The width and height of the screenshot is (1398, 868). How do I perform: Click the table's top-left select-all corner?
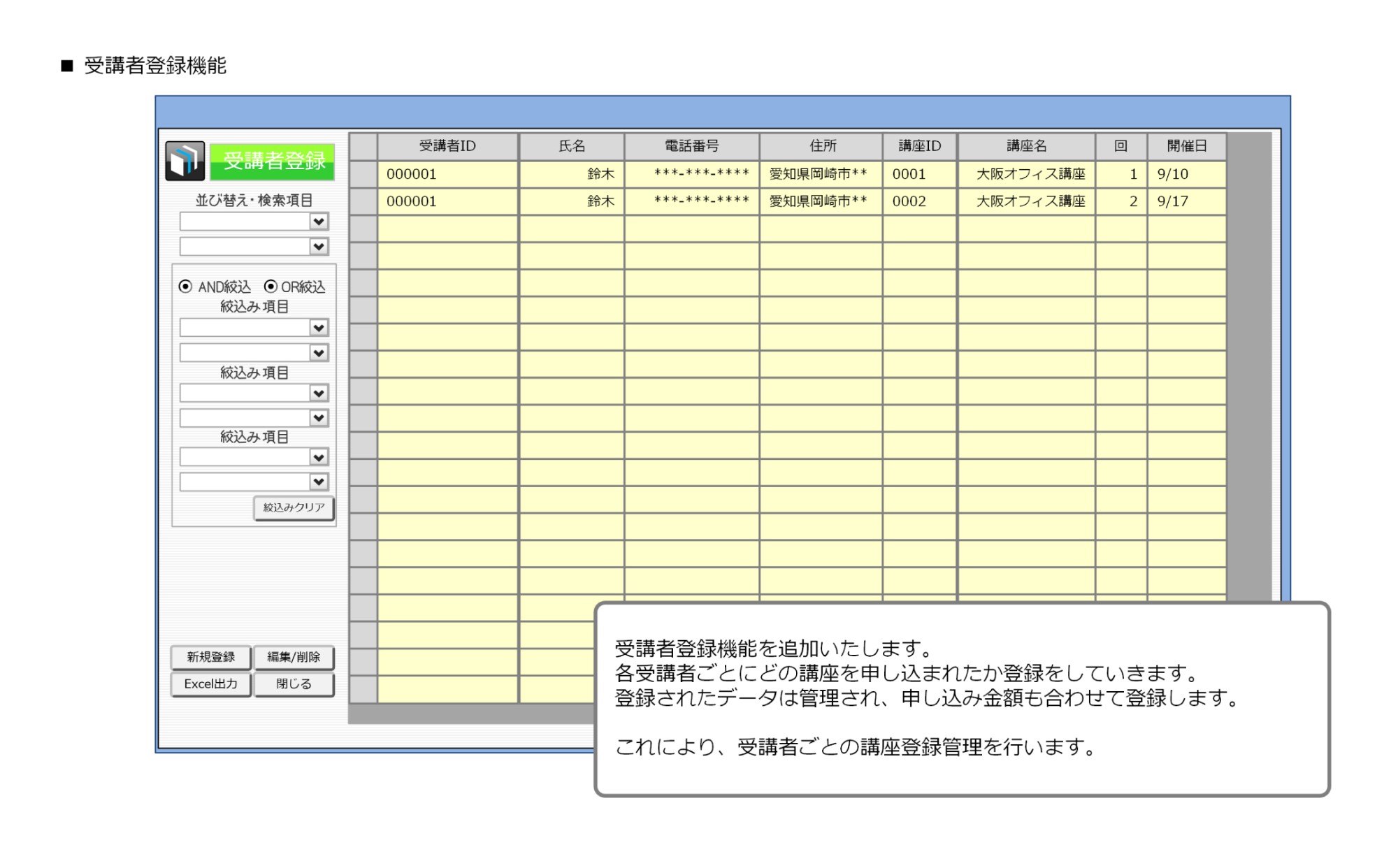pyautogui.click(x=363, y=147)
